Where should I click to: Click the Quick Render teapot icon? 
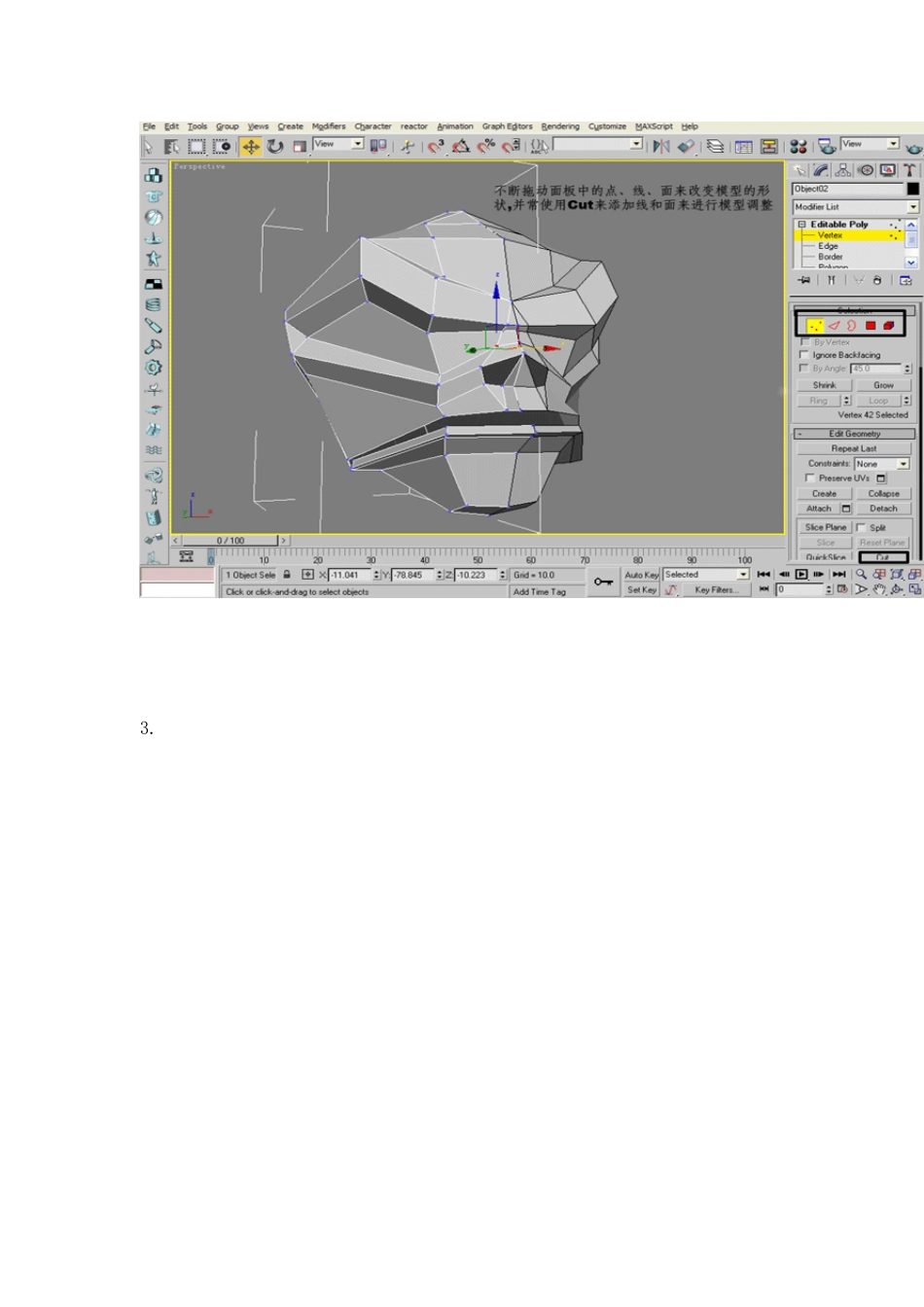tap(912, 147)
